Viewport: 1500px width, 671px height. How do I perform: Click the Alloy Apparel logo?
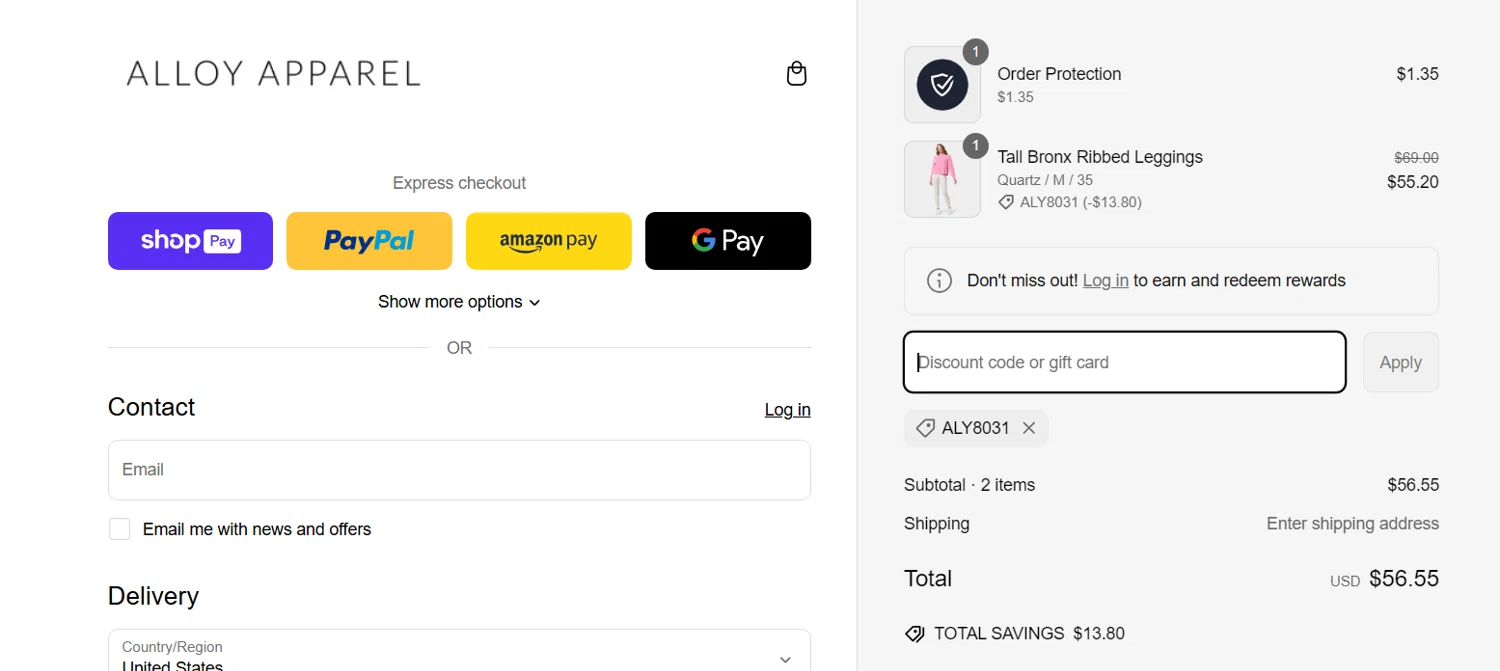(273, 73)
